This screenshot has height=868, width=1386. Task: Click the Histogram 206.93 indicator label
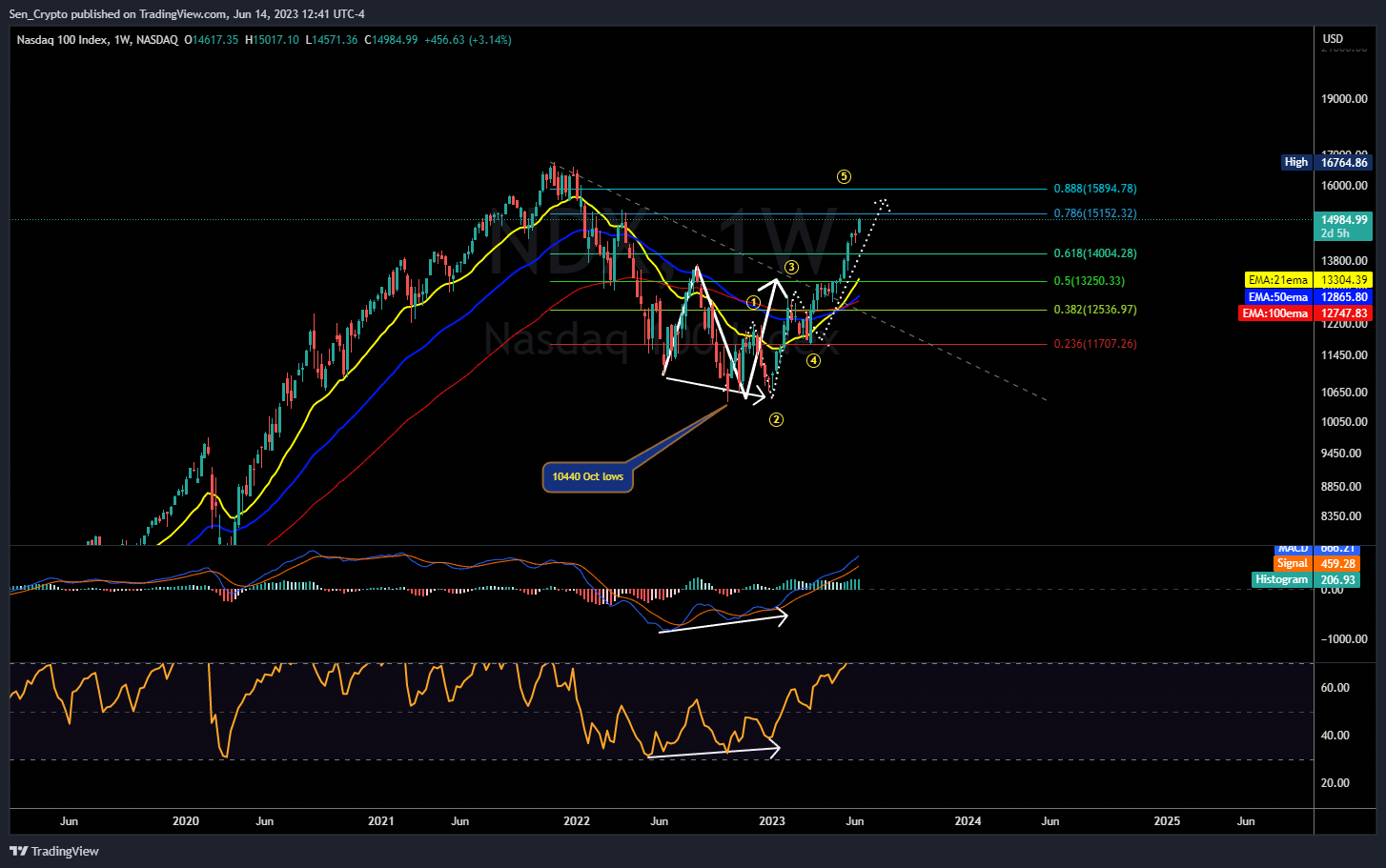coord(1306,579)
